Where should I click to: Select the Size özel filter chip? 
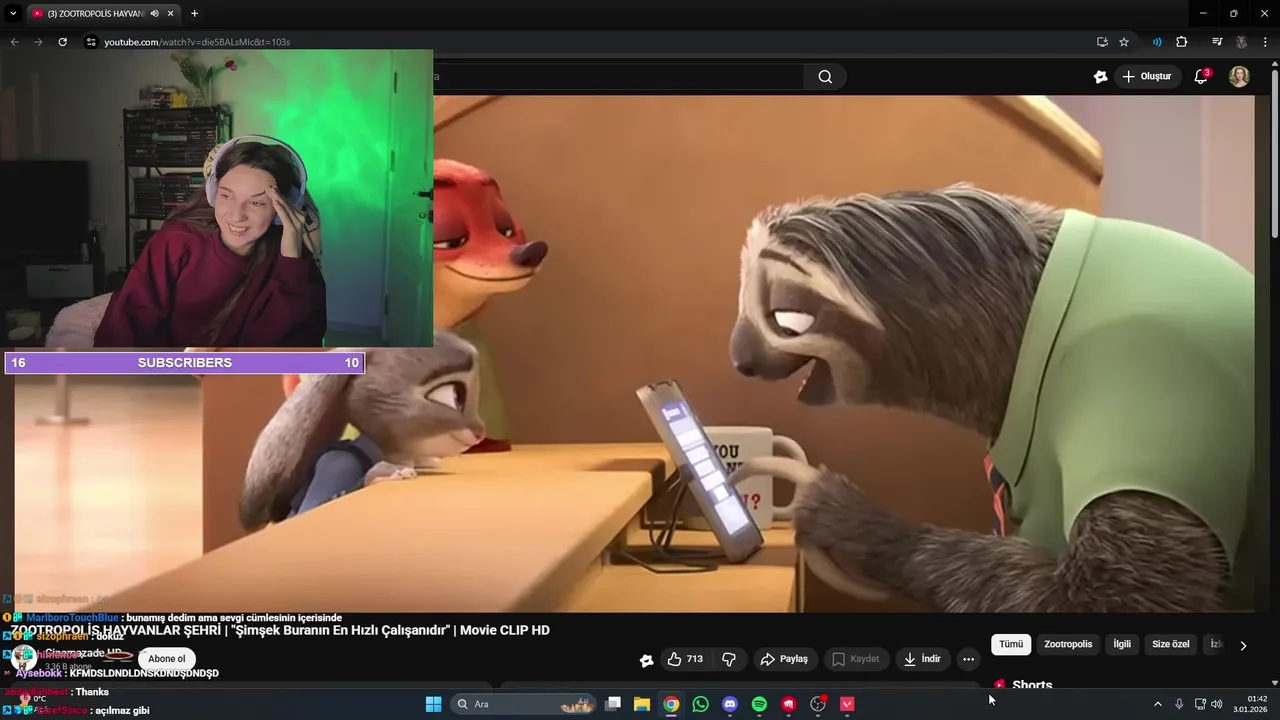1170,644
